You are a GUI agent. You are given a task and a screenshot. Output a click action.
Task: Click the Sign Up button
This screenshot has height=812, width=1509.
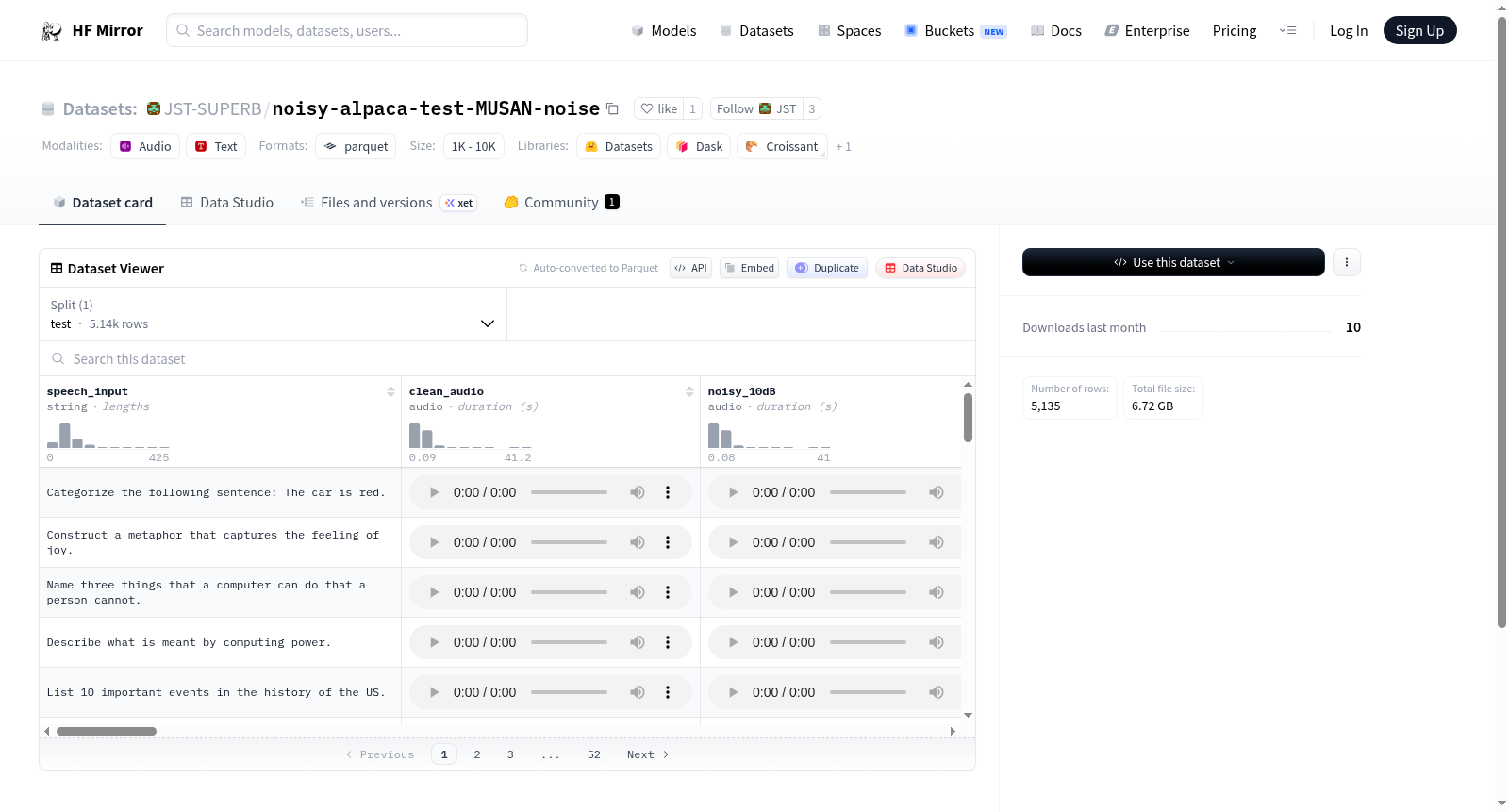[x=1419, y=30]
